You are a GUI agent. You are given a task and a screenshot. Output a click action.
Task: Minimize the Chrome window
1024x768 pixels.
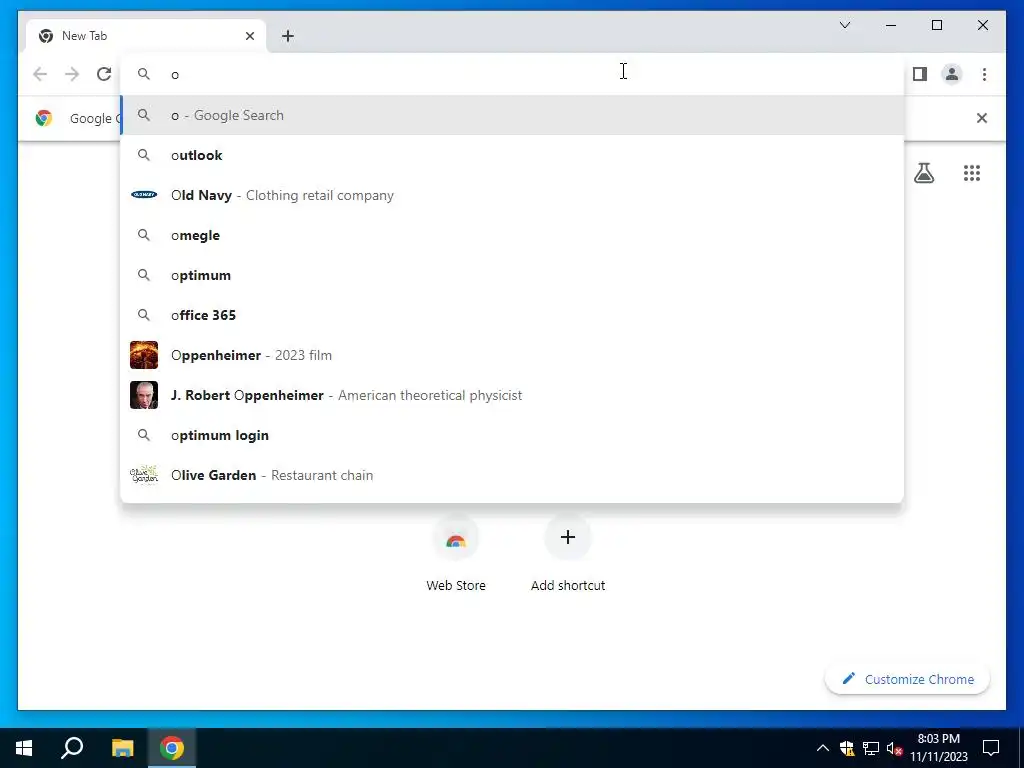891,25
